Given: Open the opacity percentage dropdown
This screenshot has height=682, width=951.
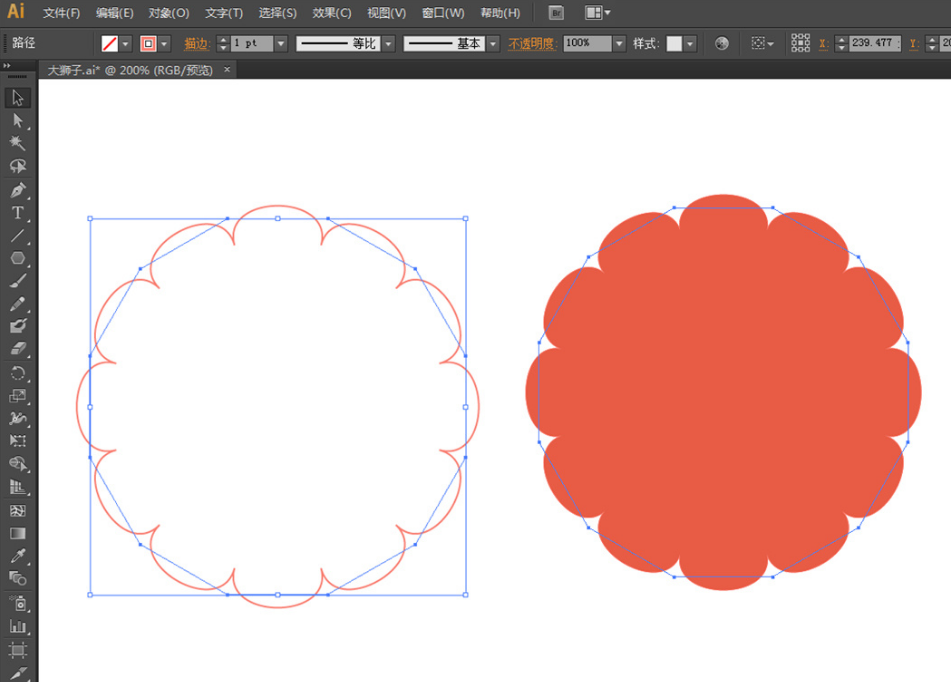Looking at the screenshot, I should [x=619, y=44].
